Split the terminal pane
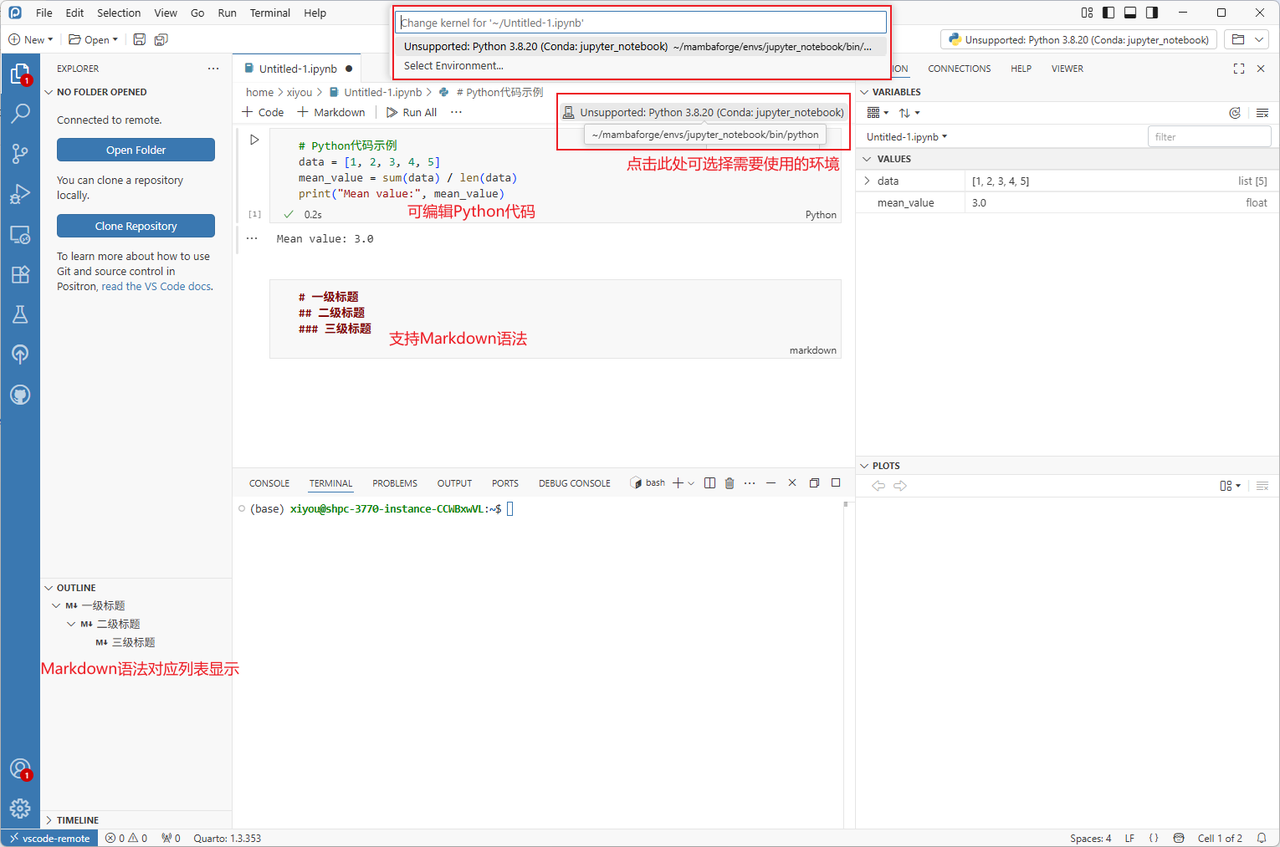 (709, 483)
